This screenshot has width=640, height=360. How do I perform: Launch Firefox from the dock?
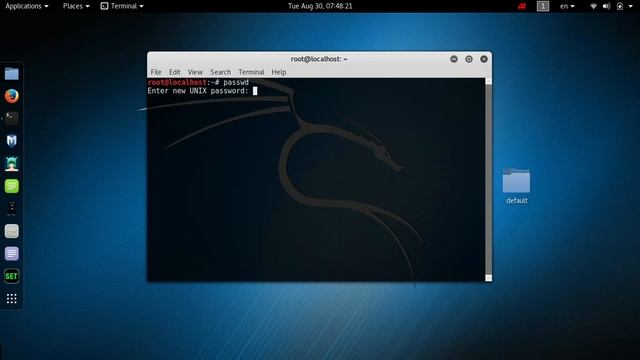[x=11, y=96]
